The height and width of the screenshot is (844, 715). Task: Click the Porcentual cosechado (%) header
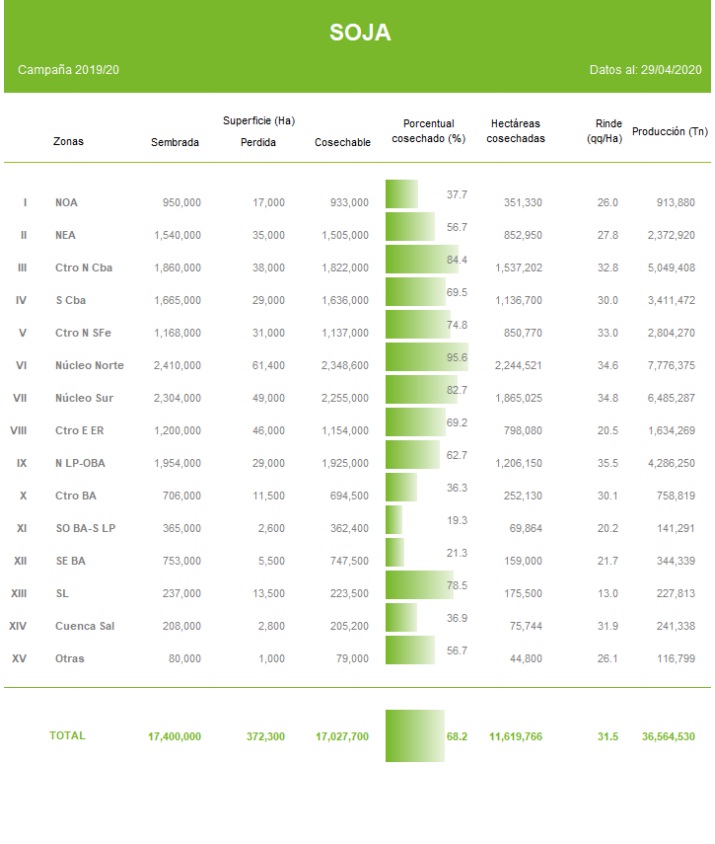429,132
